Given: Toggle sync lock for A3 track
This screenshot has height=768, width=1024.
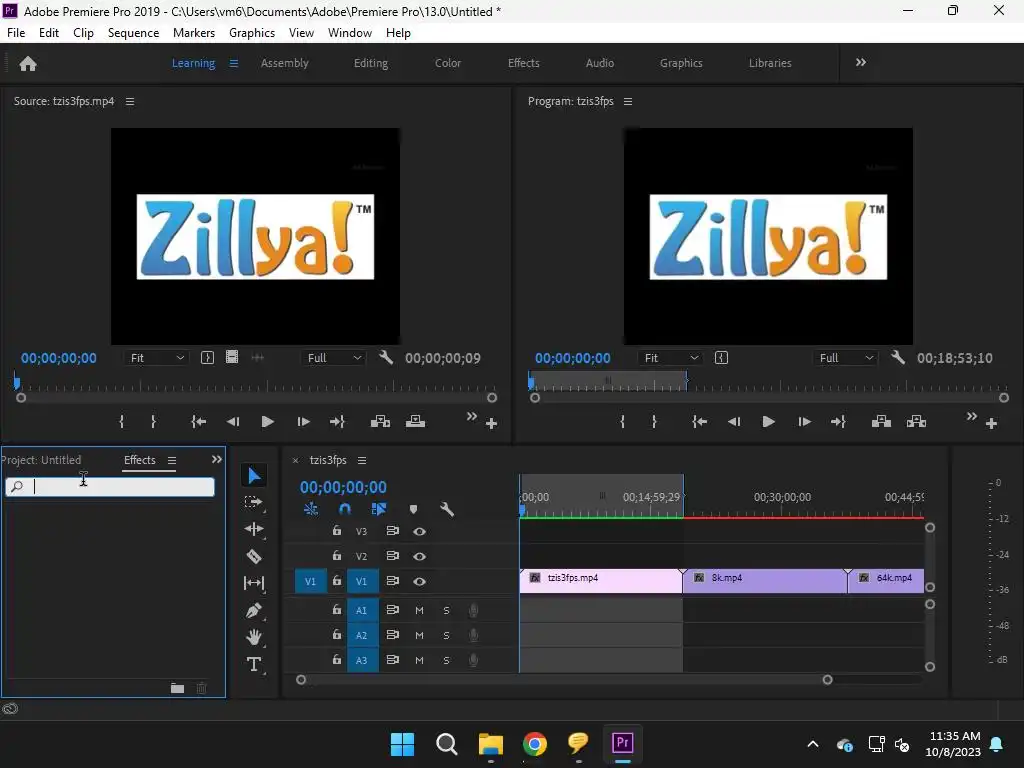Looking at the screenshot, I should (392, 660).
